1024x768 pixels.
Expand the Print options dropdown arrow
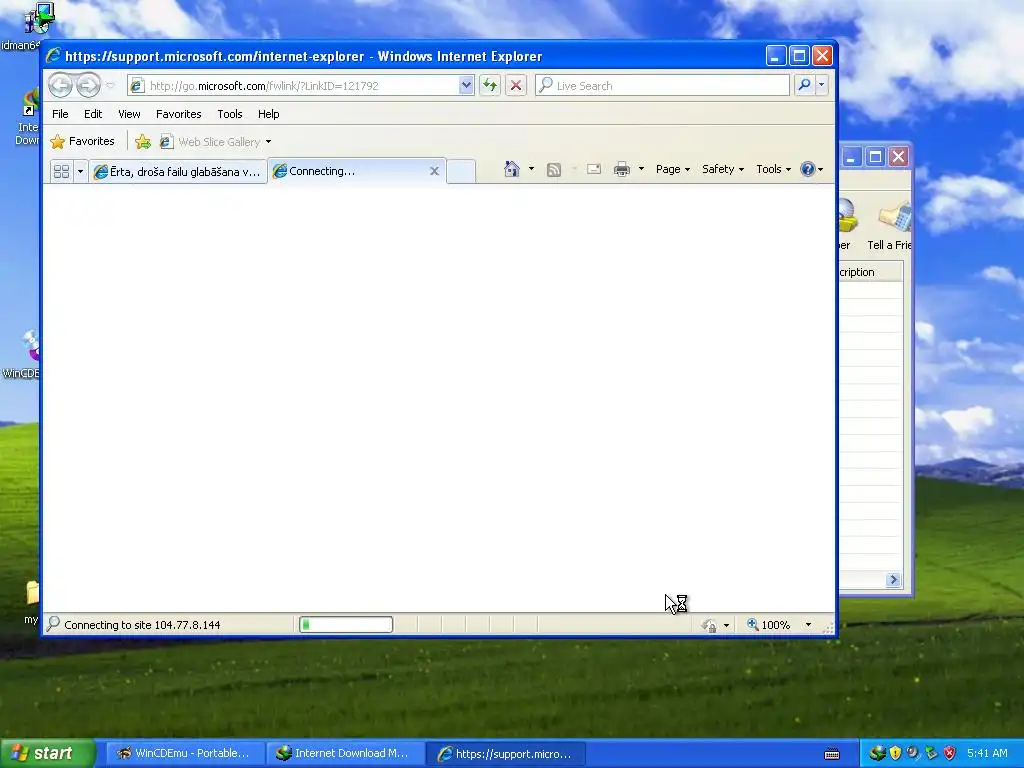click(641, 169)
